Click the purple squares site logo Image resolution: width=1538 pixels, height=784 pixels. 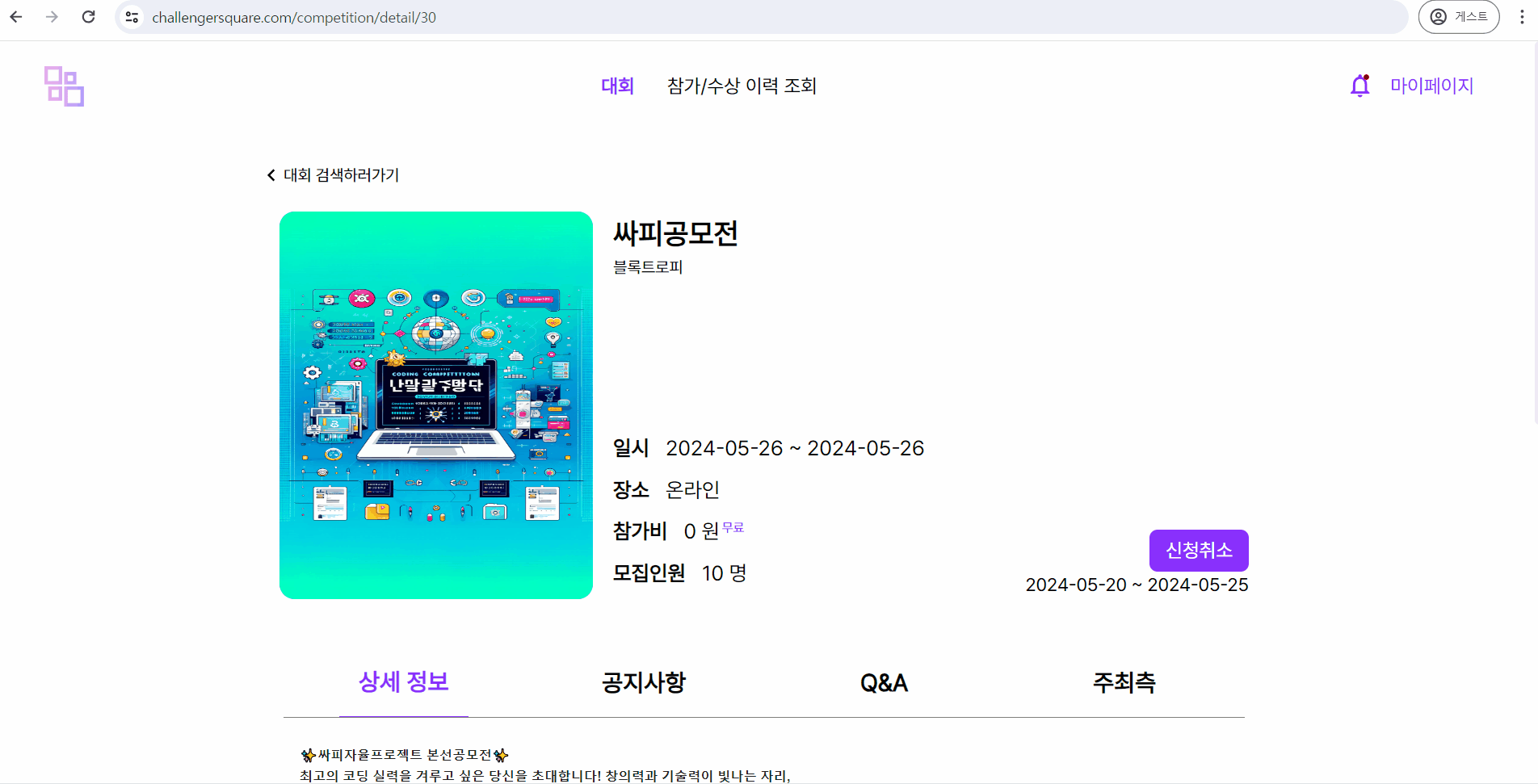[64, 86]
